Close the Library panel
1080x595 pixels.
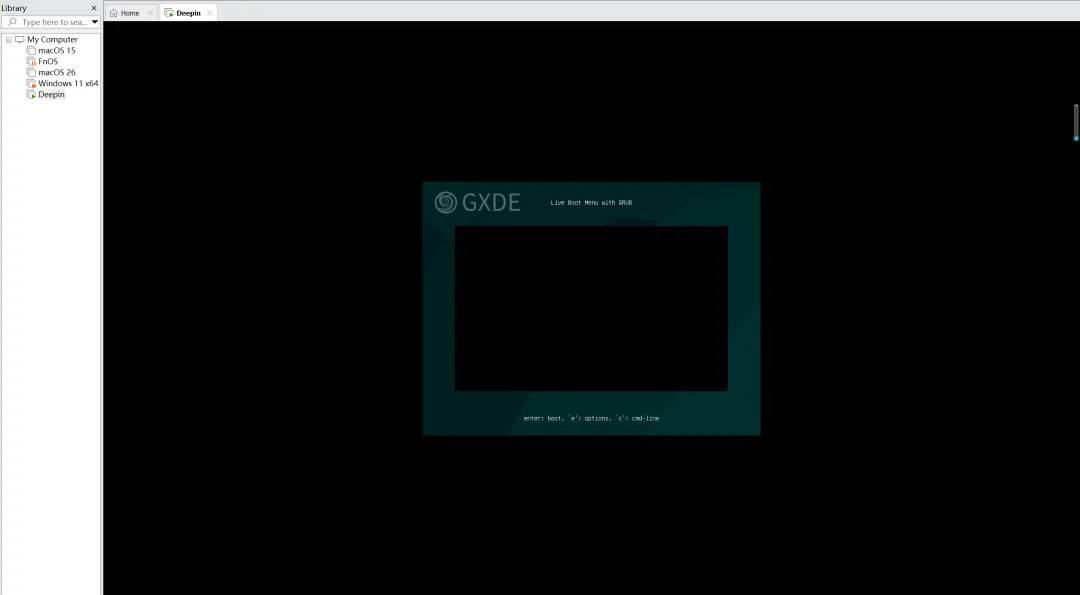94,8
